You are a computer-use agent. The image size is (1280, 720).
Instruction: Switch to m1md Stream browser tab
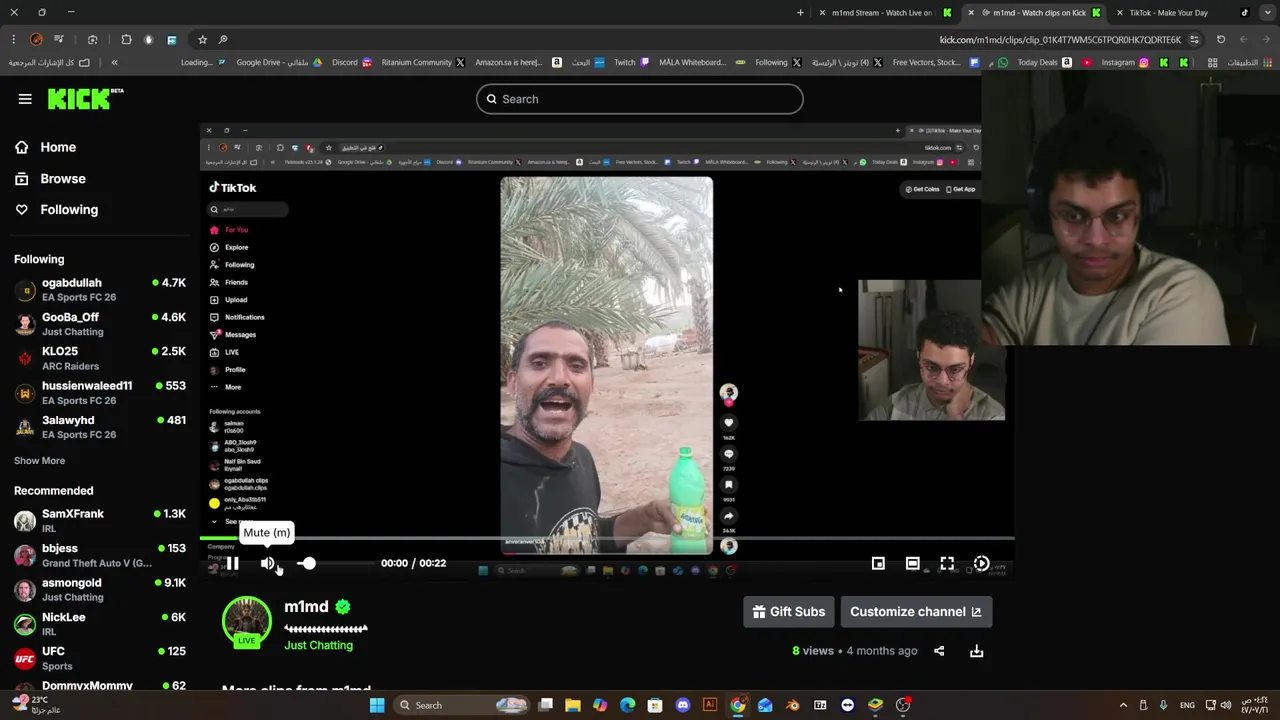click(x=883, y=13)
